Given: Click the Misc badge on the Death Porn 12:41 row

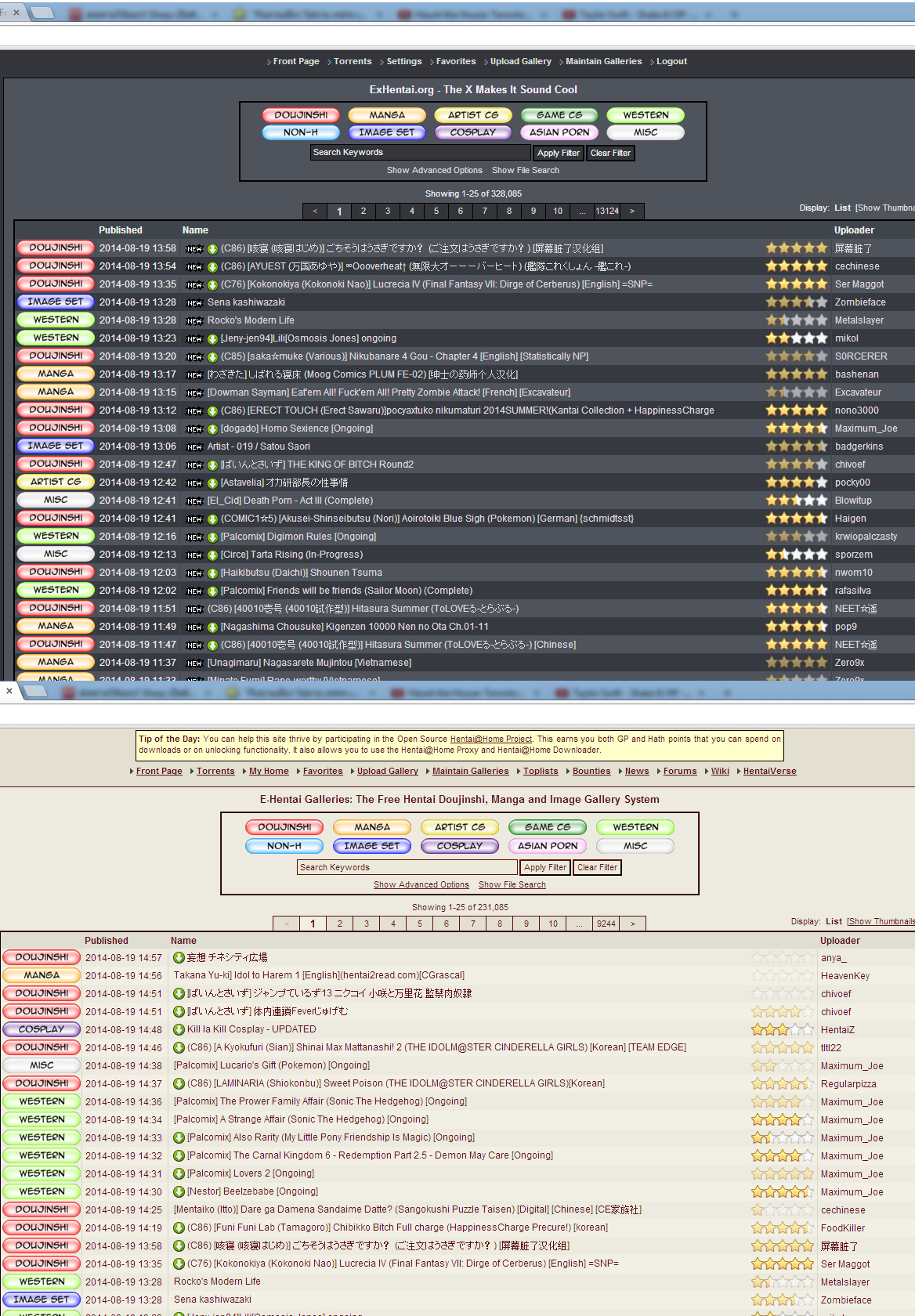Looking at the screenshot, I should [56, 500].
